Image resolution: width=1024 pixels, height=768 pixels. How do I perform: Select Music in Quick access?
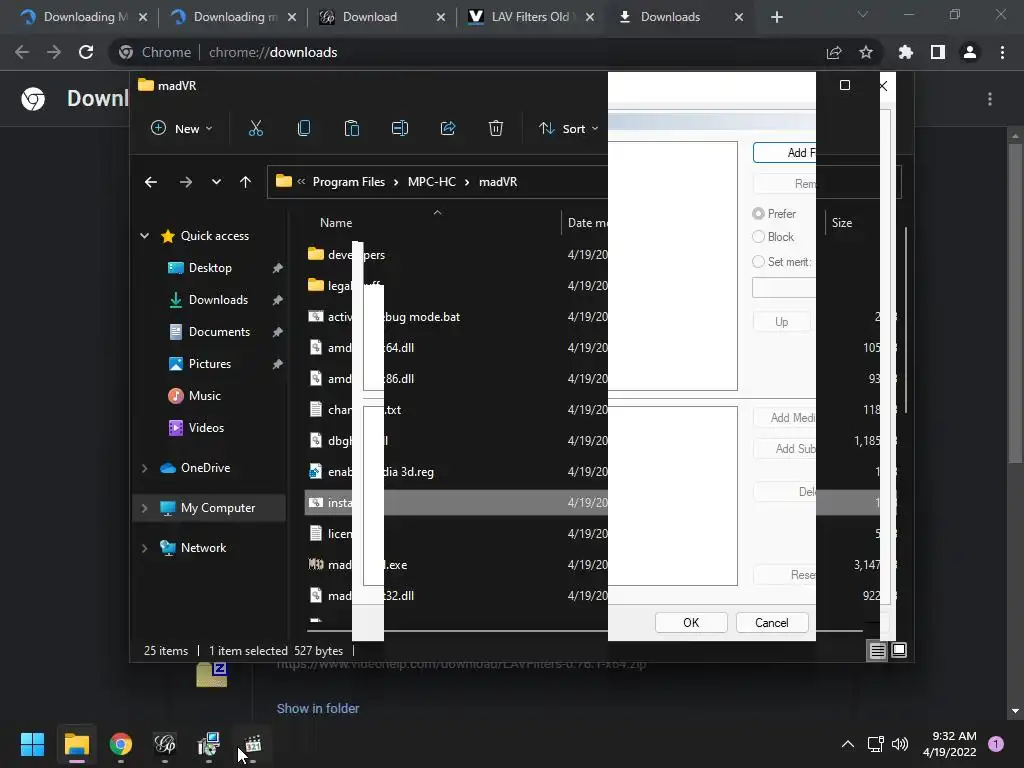(x=204, y=396)
